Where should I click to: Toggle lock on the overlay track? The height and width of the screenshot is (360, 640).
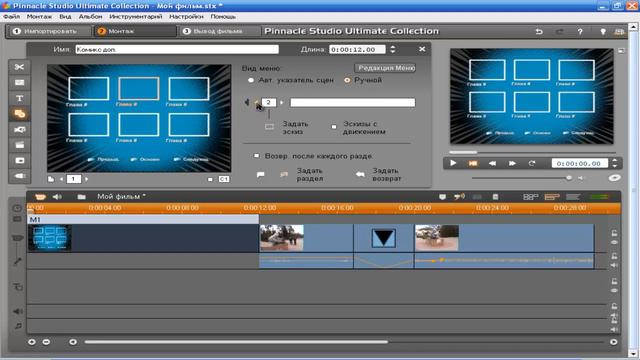pyautogui.click(x=614, y=282)
